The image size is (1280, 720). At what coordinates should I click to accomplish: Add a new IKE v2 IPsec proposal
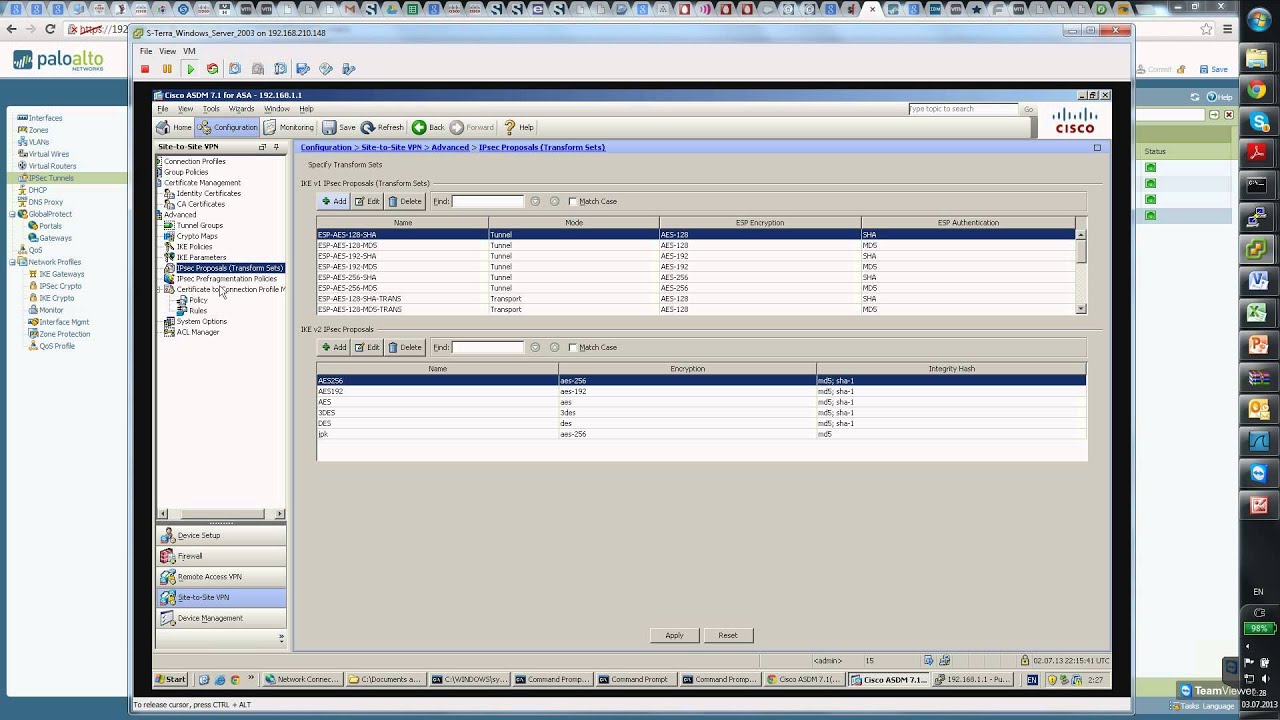pyautogui.click(x=334, y=347)
